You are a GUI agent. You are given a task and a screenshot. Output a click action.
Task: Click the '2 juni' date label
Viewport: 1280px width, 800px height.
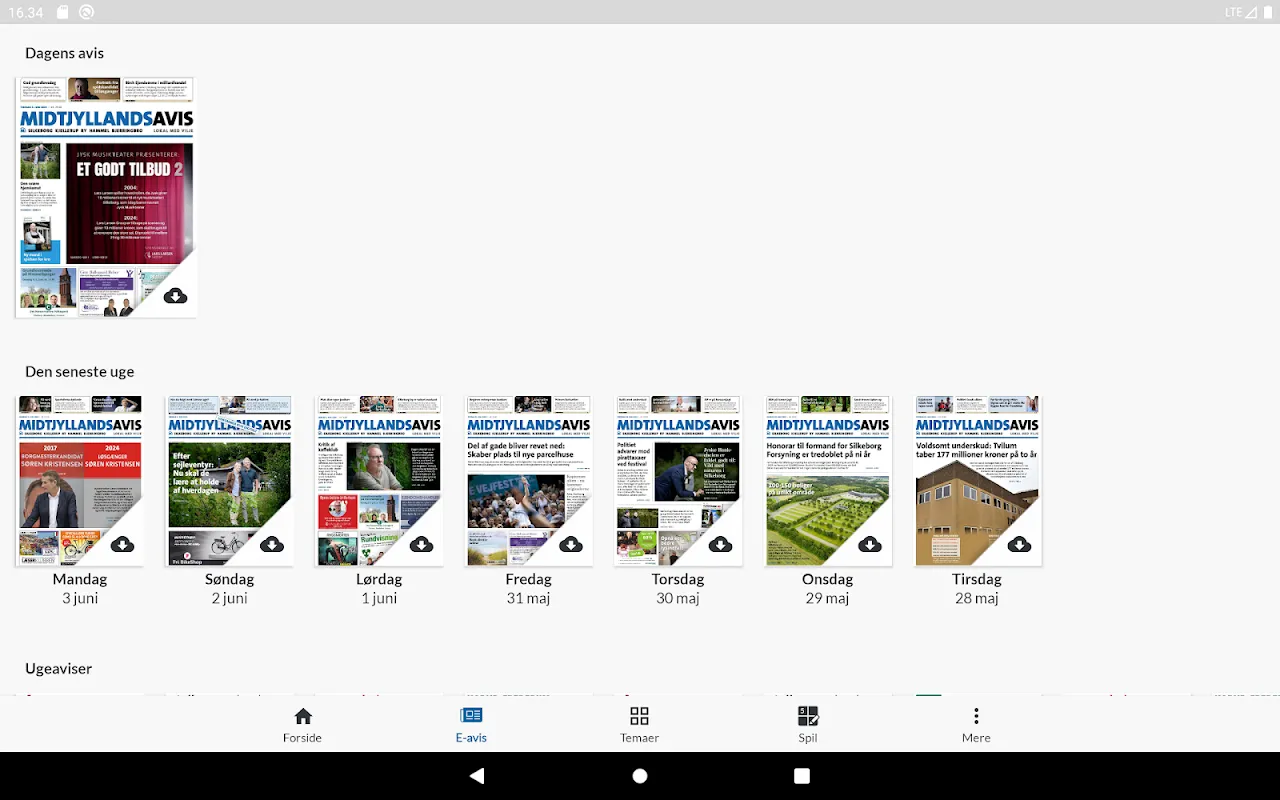tap(229, 598)
